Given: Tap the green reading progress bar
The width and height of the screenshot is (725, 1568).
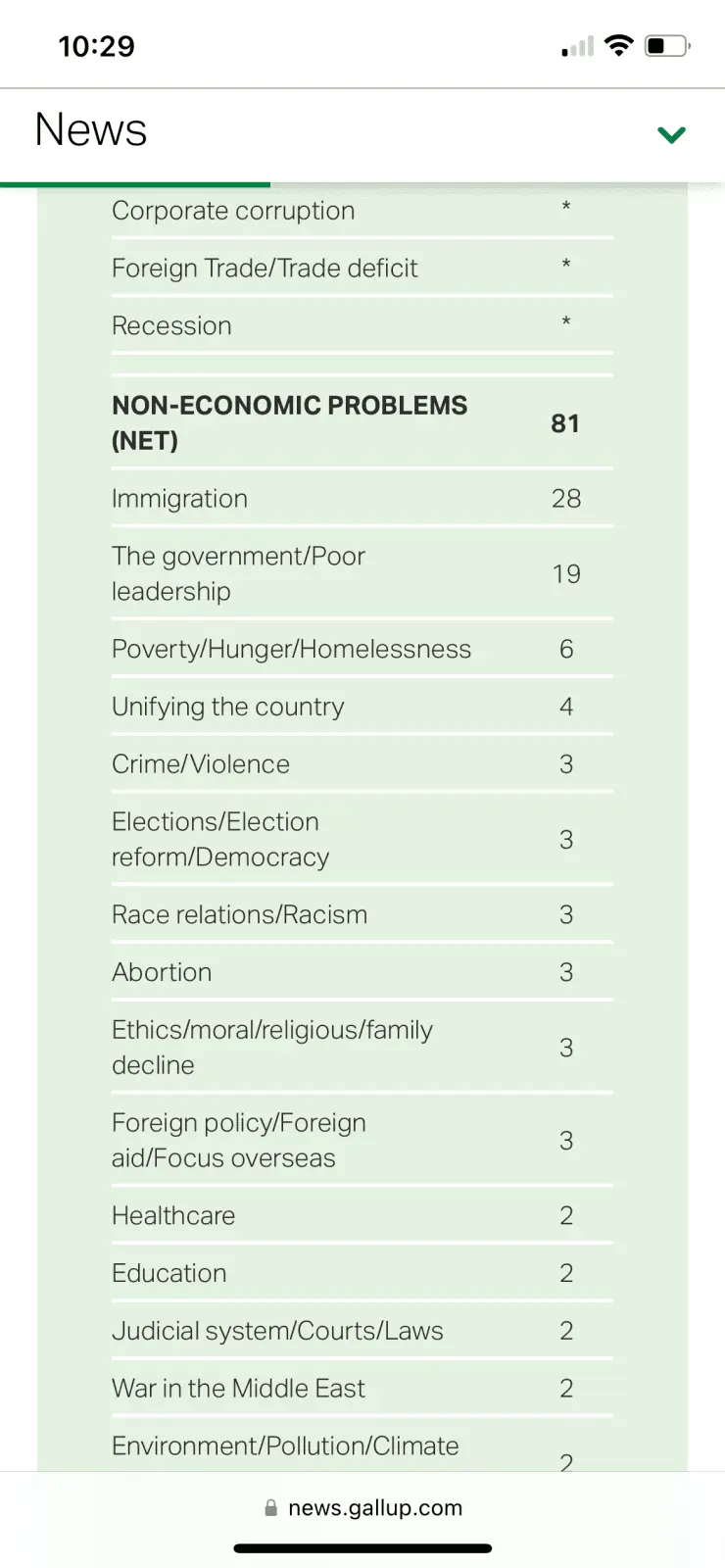Looking at the screenshot, I should click(135, 183).
